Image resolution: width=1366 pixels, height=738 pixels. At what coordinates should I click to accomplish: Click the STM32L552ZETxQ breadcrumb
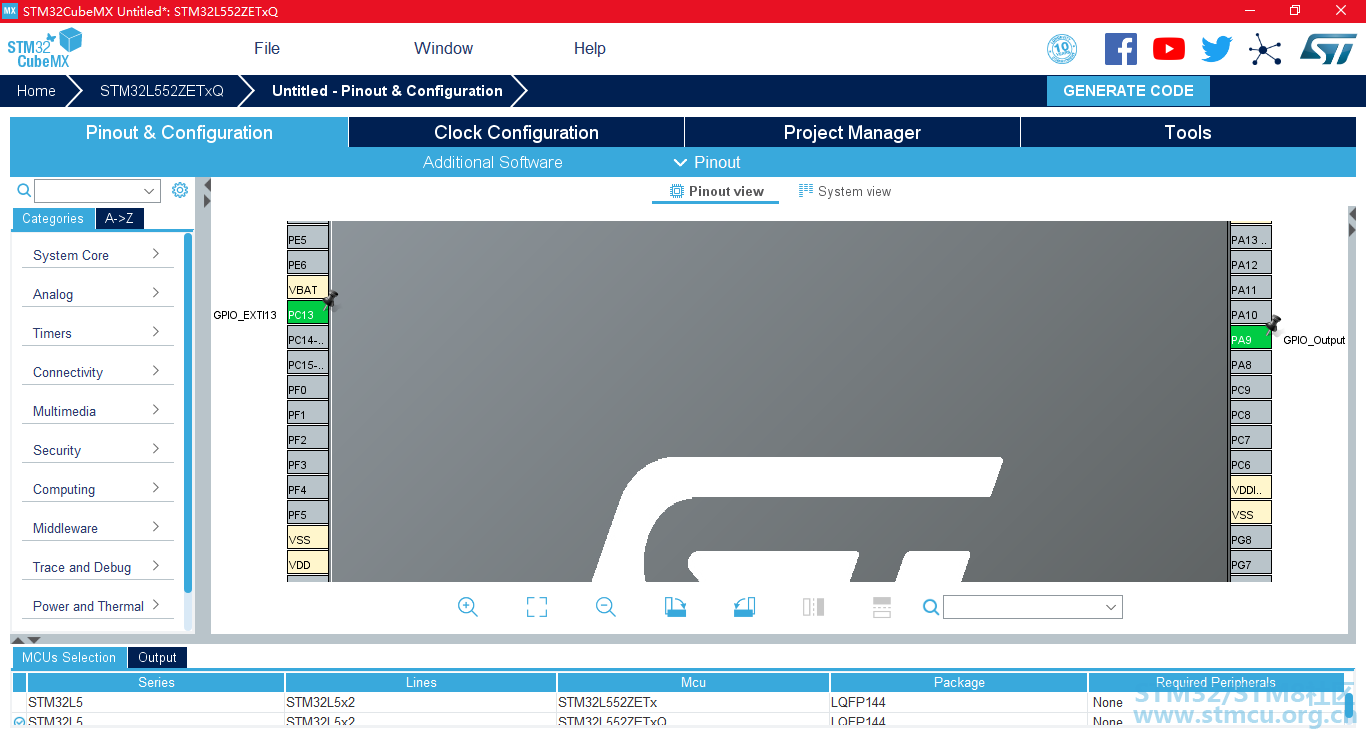click(162, 90)
